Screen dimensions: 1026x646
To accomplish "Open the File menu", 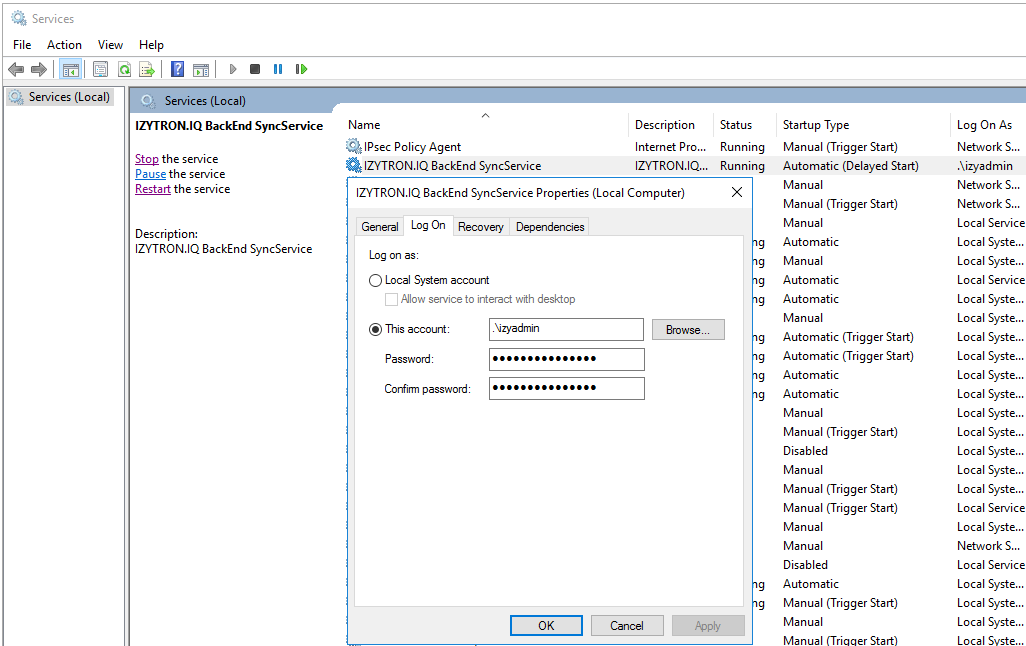I will point(22,45).
